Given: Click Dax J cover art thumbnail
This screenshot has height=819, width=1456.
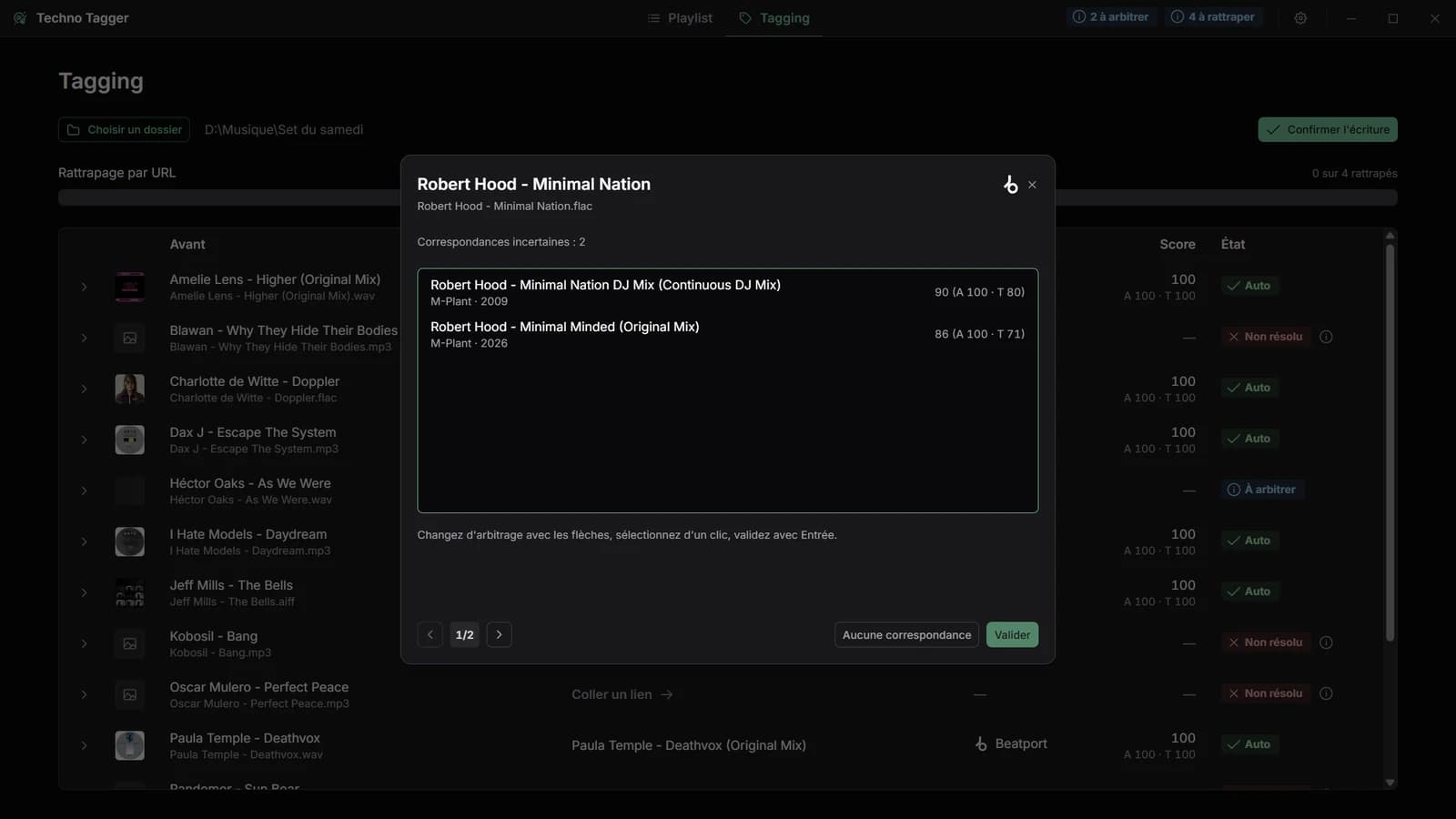Looking at the screenshot, I should tap(130, 440).
